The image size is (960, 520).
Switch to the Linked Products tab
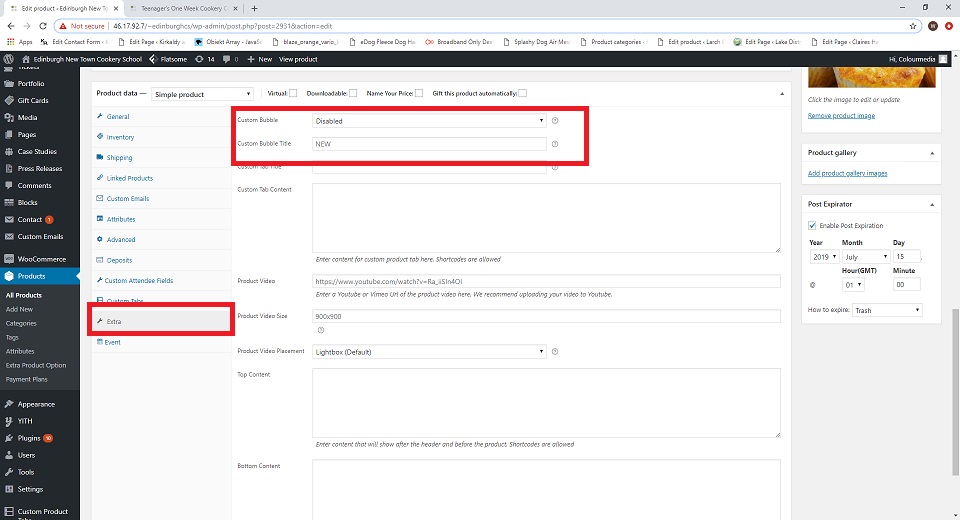tap(129, 178)
